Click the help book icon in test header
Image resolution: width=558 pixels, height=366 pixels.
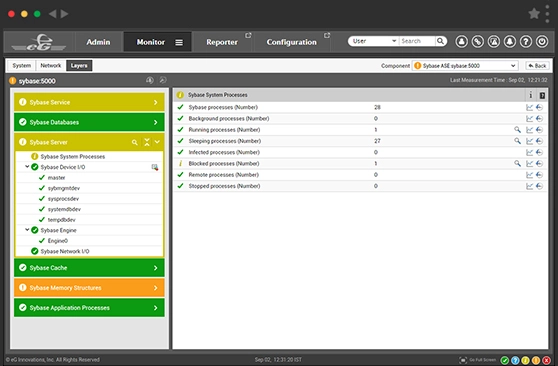(x=542, y=95)
